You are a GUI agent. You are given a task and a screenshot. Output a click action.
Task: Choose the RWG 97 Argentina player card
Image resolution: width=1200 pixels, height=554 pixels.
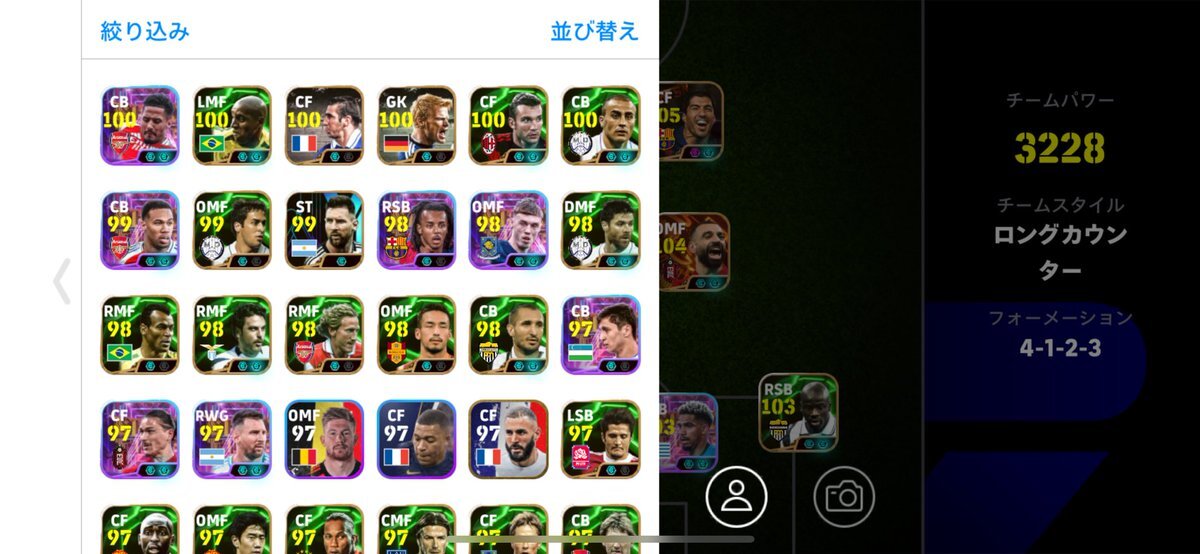[232, 439]
